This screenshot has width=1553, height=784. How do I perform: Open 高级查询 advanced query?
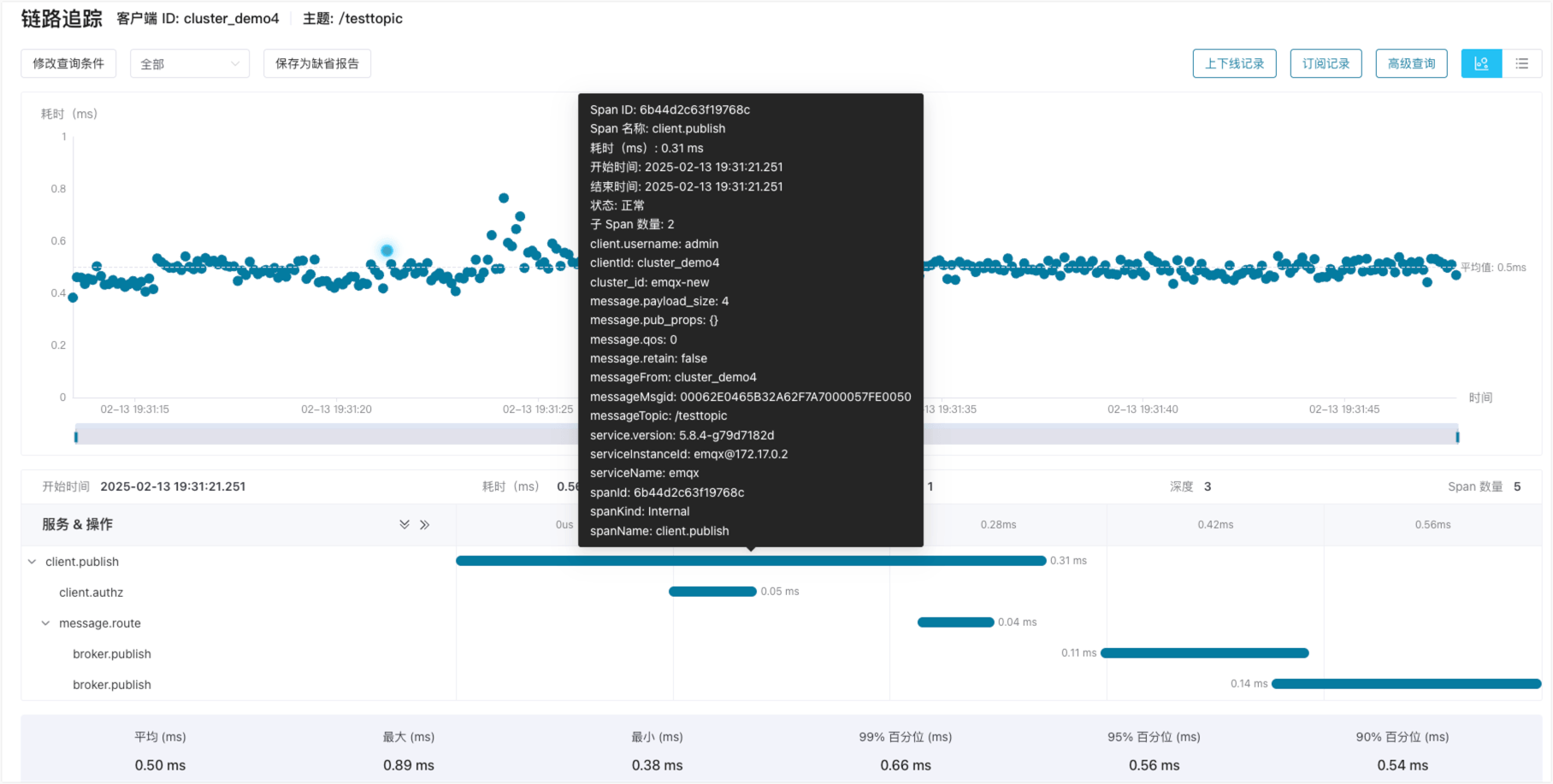pyautogui.click(x=1411, y=63)
